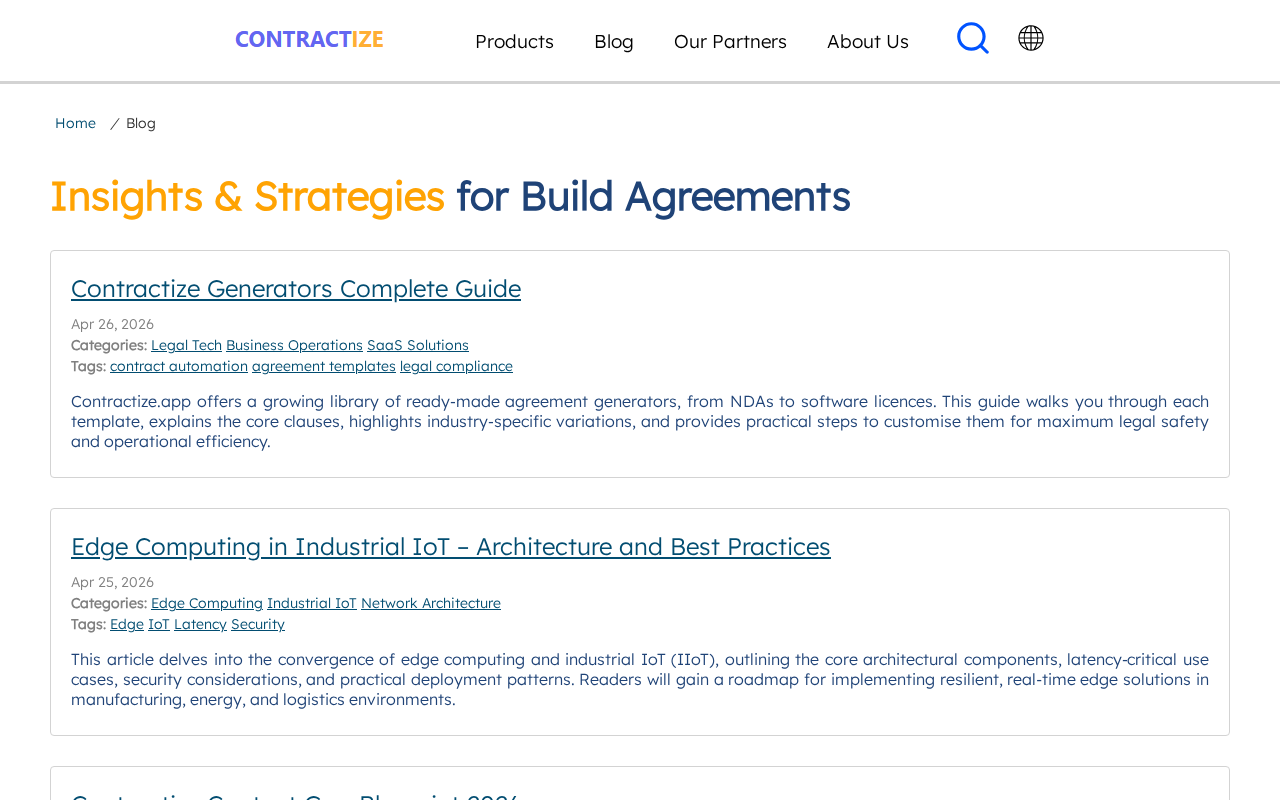
Task: Select the SaaS Solutions category
Action: 418,345
